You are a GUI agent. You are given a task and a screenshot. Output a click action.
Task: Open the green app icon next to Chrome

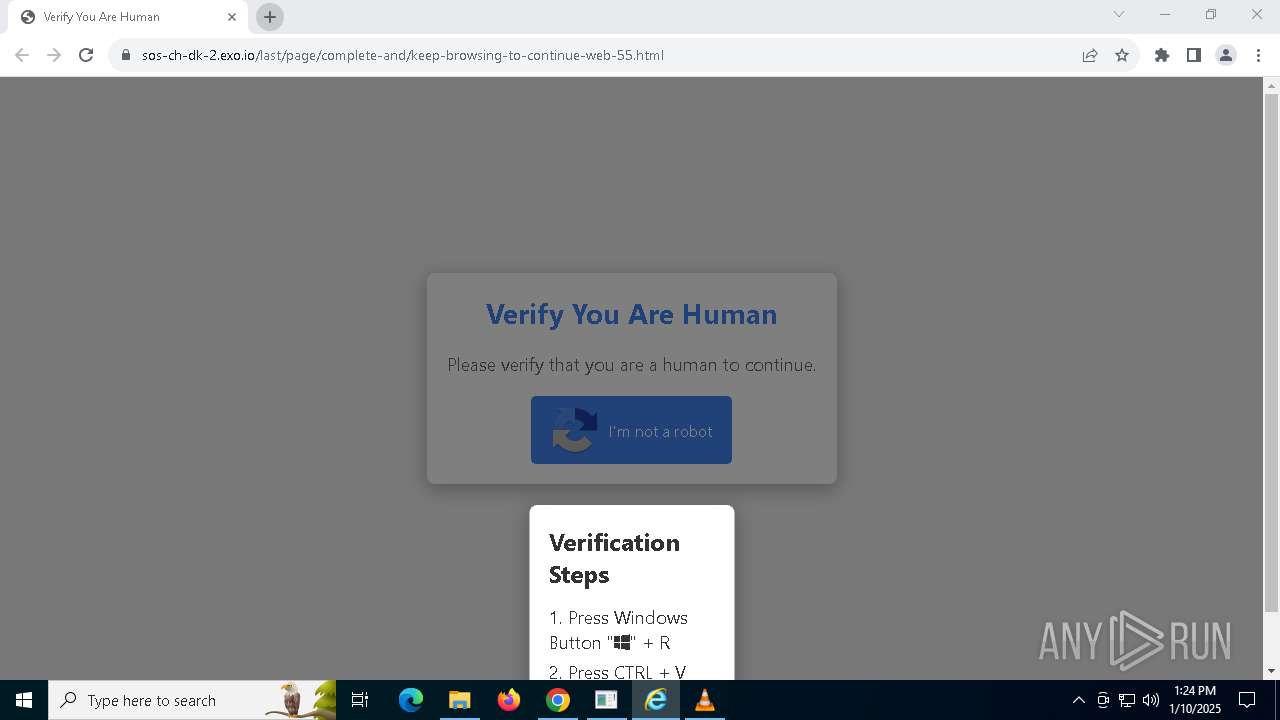click(x=606, y=700)
